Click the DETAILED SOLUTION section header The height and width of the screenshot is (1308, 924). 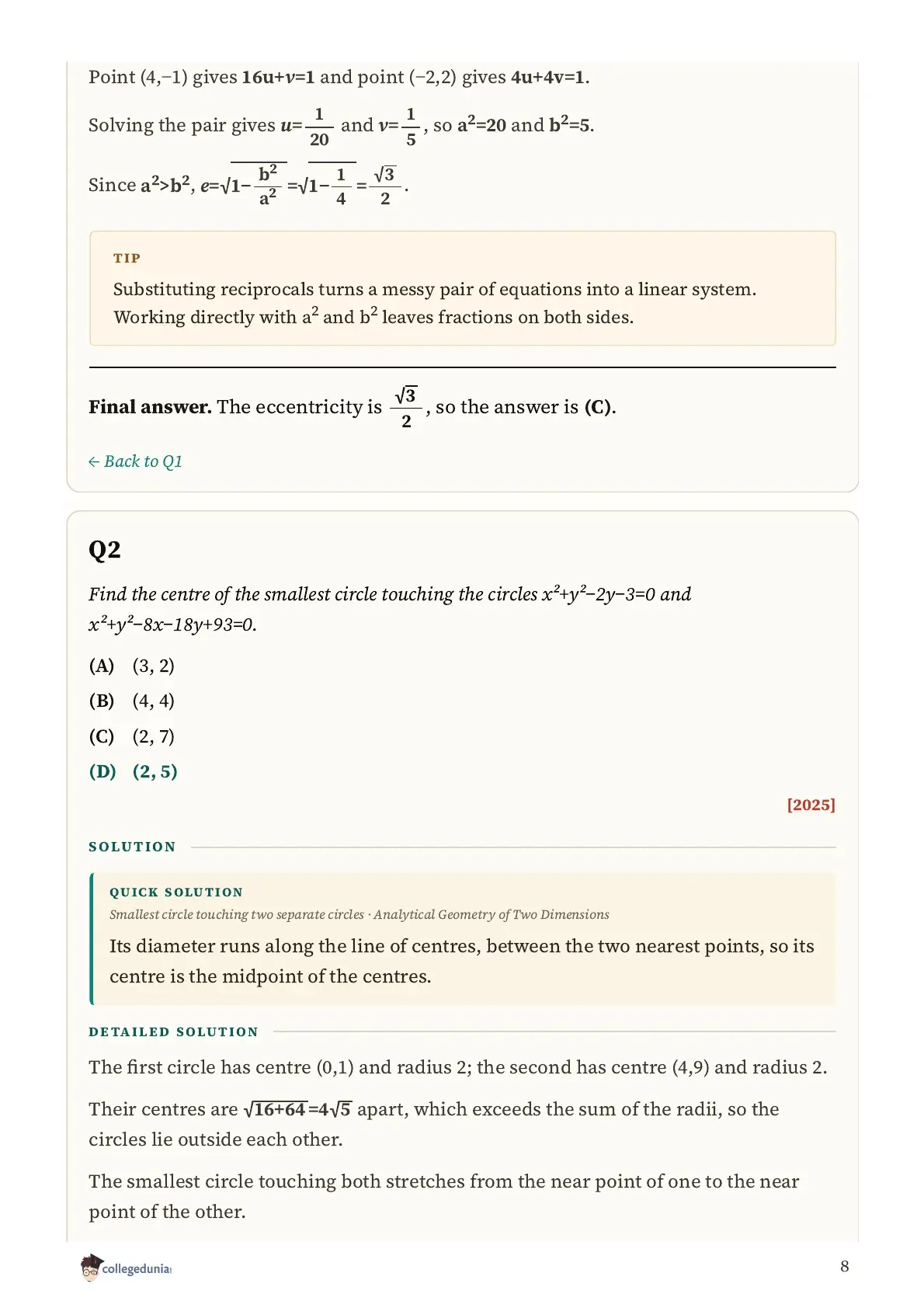click(174, 1031)
